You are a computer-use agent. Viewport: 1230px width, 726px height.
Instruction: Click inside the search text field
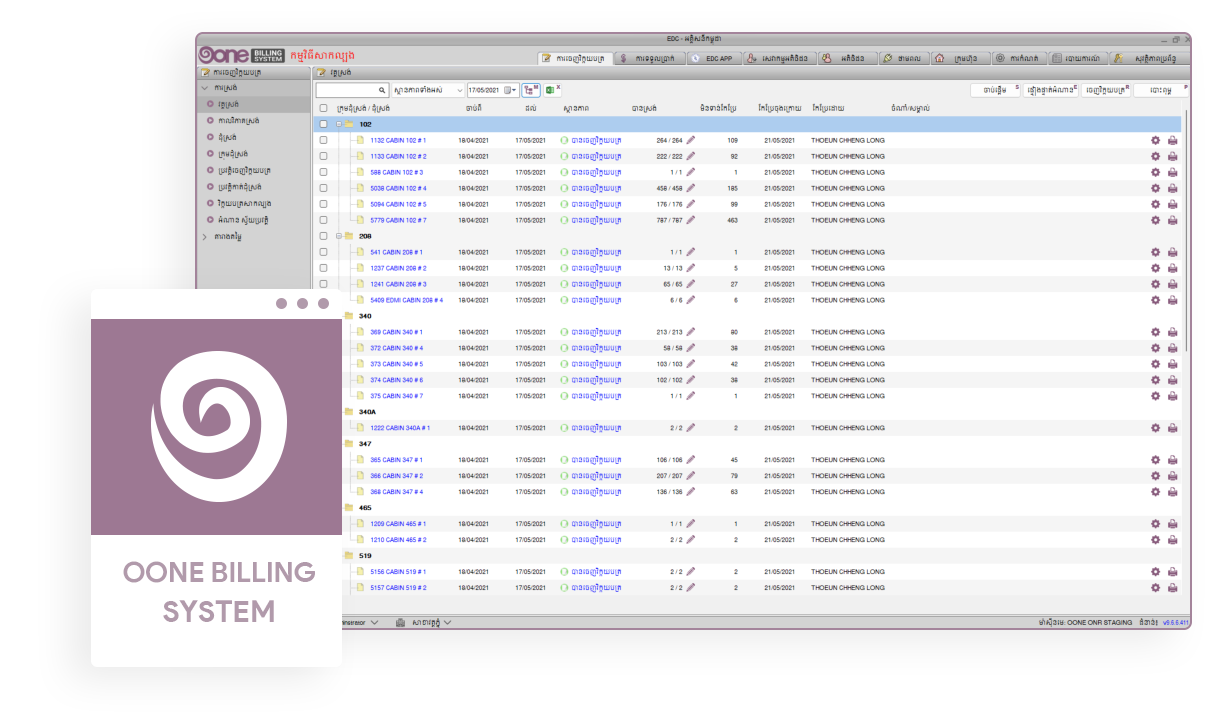tap(345, 90)
